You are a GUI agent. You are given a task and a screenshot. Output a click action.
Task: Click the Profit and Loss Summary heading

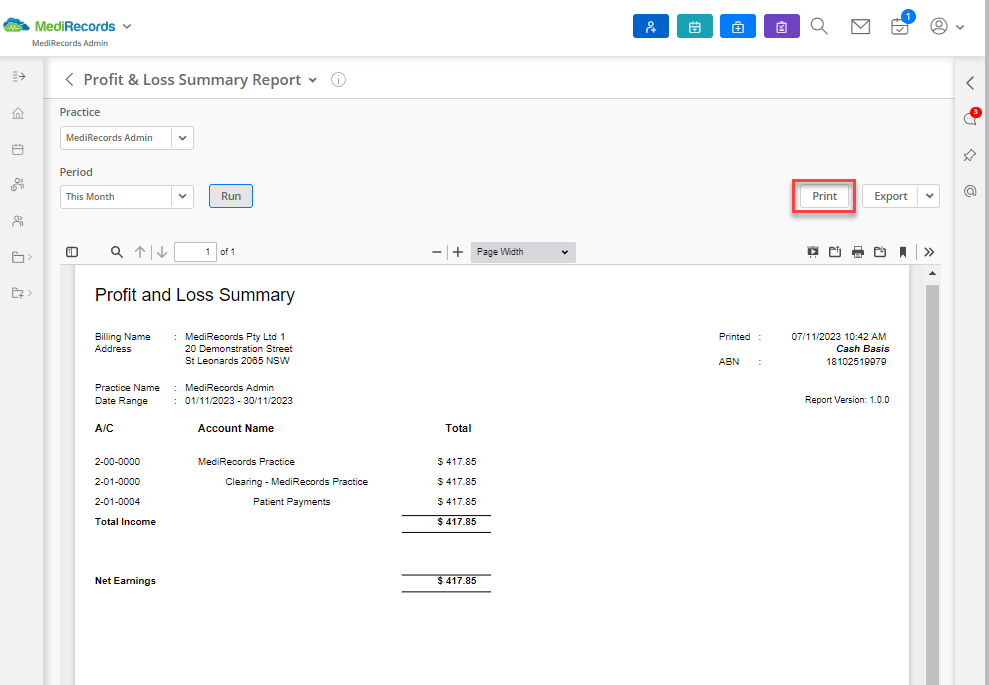coord(195,295)
